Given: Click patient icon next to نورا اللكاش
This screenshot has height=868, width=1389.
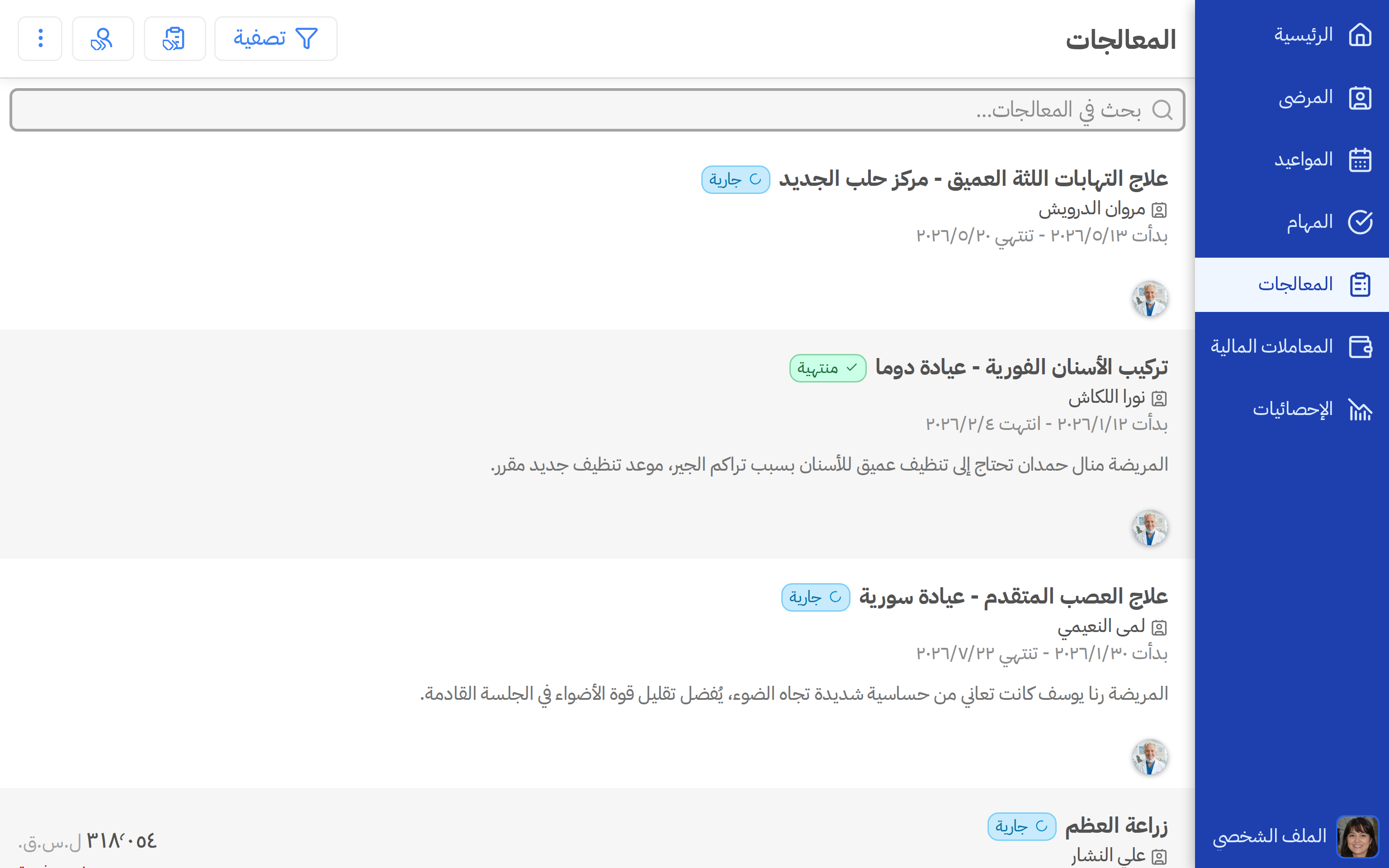Looking at the screenshot, I should pos(1159,398).
